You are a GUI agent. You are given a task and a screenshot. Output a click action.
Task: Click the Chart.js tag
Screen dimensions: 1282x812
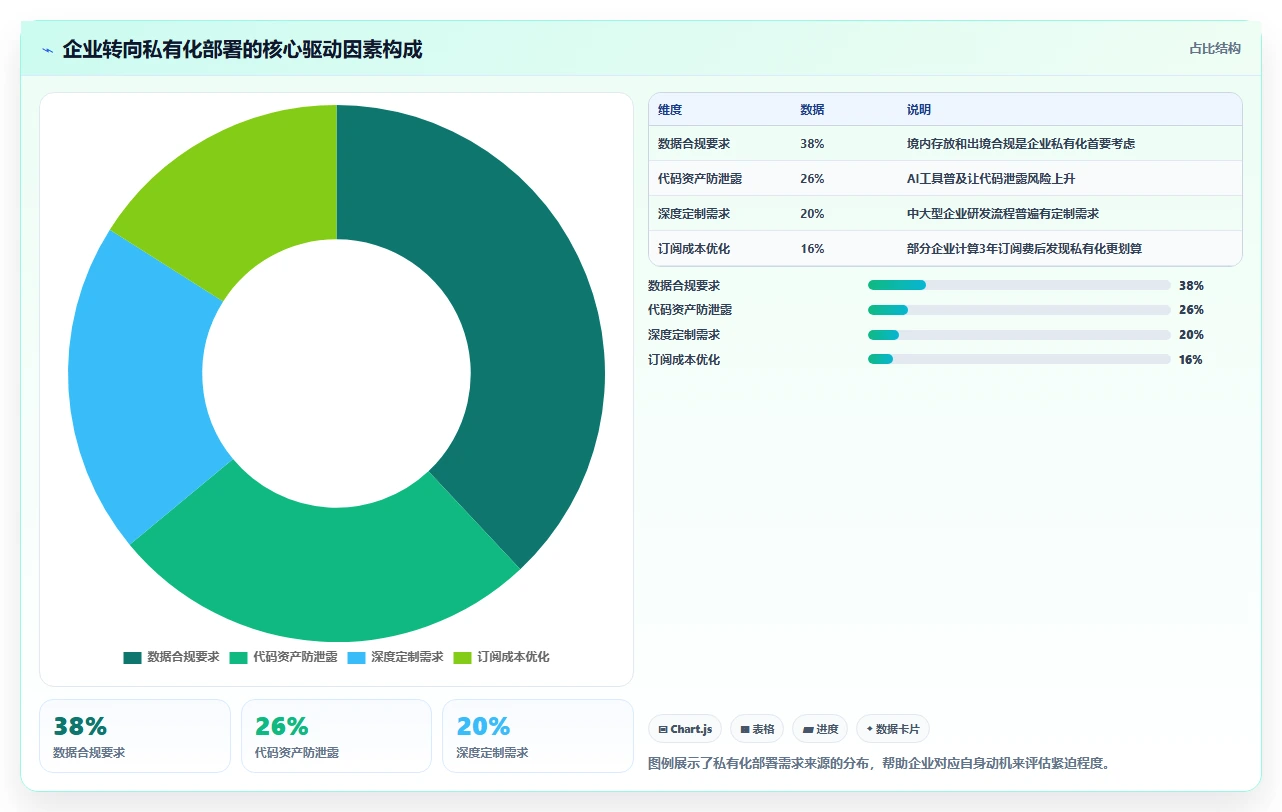tap(685, 729)
